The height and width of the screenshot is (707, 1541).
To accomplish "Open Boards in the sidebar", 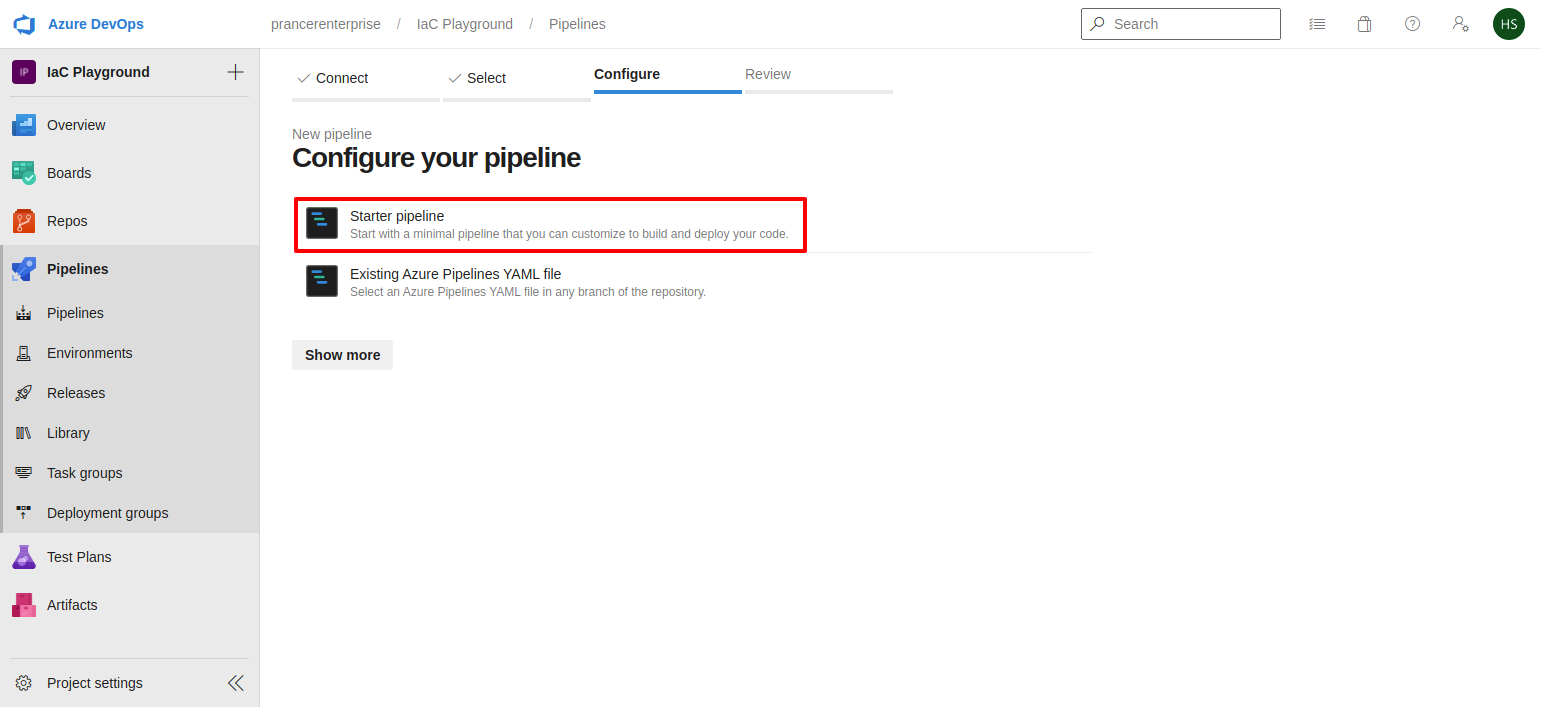I will pos(69,173).
